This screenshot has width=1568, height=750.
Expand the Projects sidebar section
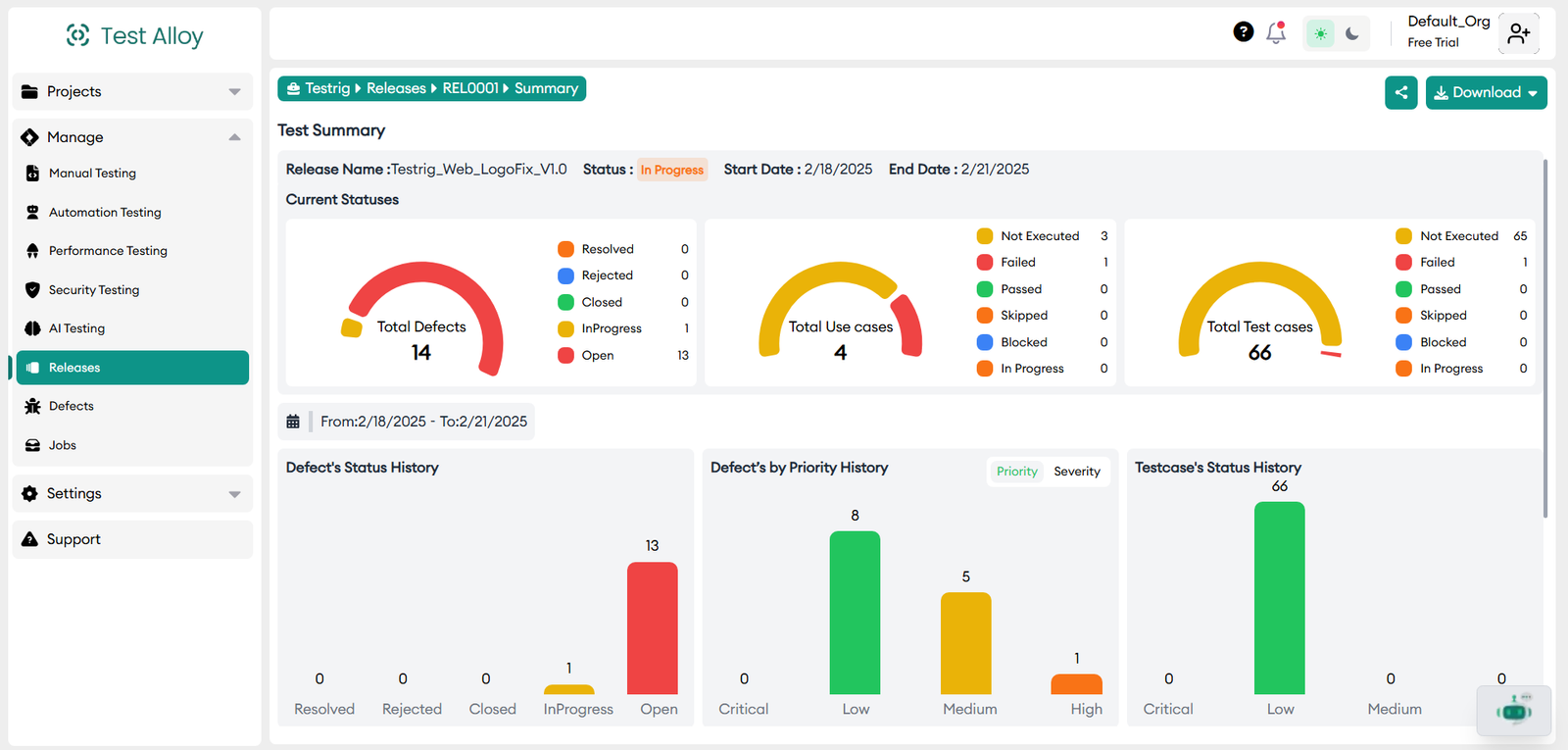pyautogui.click(x=132, y=91)
